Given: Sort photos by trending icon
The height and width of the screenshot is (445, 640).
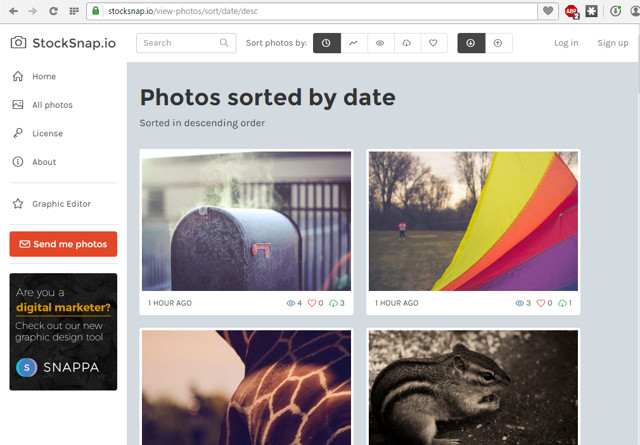Looking at the screenshot, I should pos(353,43).
